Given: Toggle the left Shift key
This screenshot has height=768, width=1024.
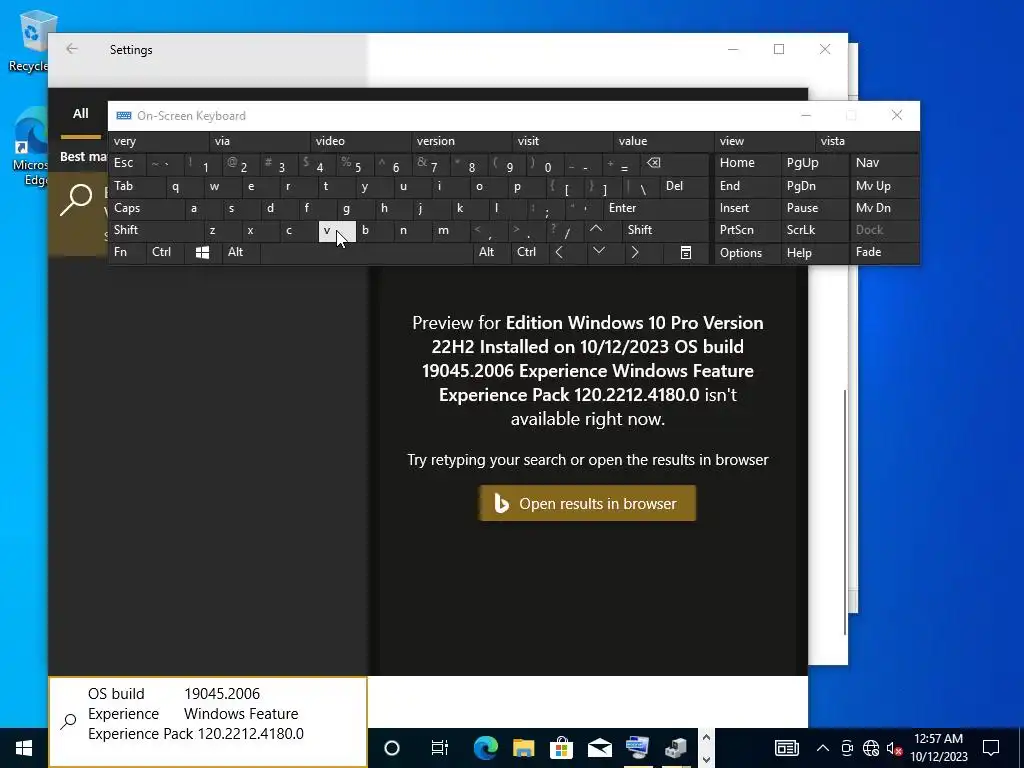Looking at the screenshot, I should [x=156, y=230].
